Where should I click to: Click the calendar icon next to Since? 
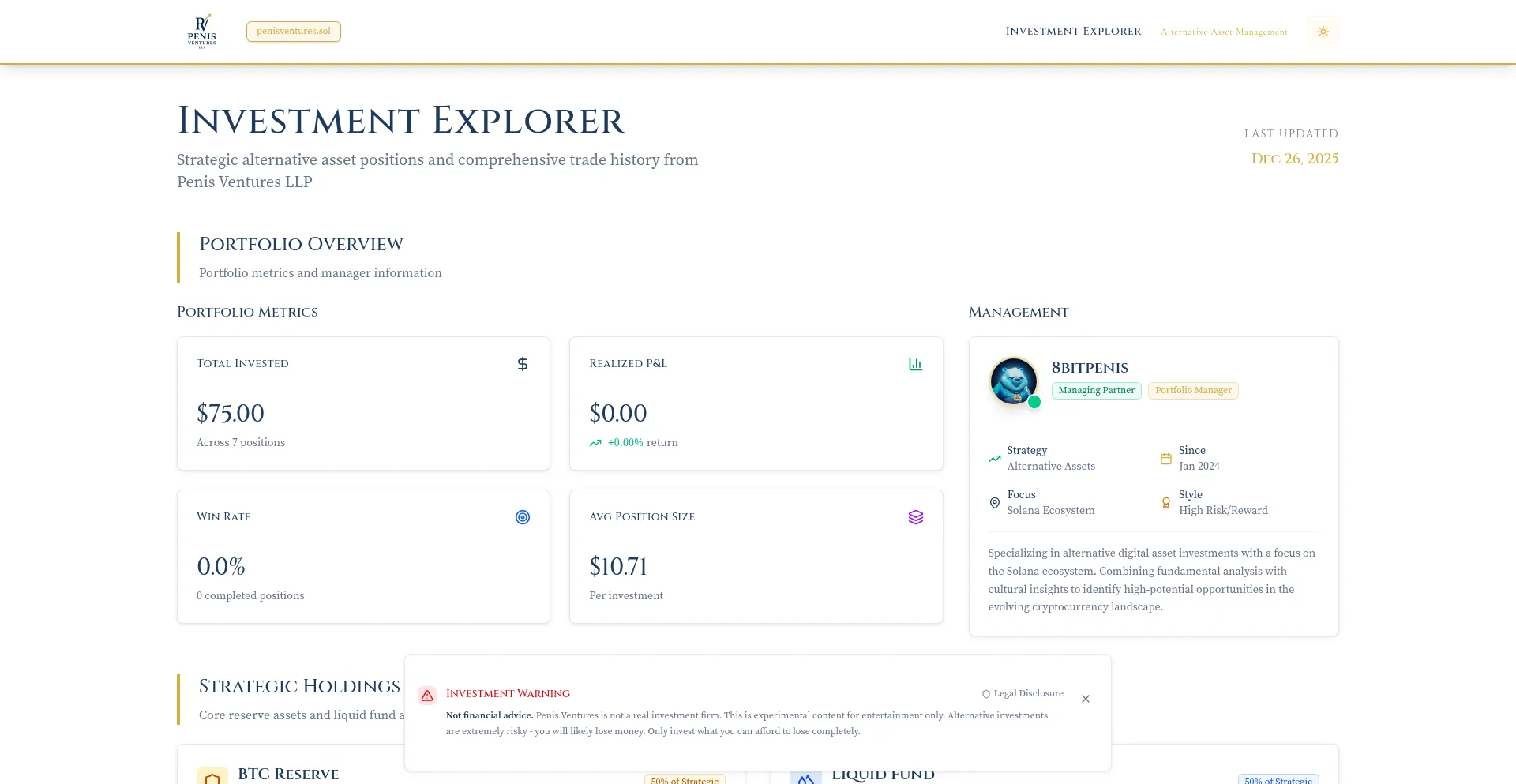point(1165,459)
